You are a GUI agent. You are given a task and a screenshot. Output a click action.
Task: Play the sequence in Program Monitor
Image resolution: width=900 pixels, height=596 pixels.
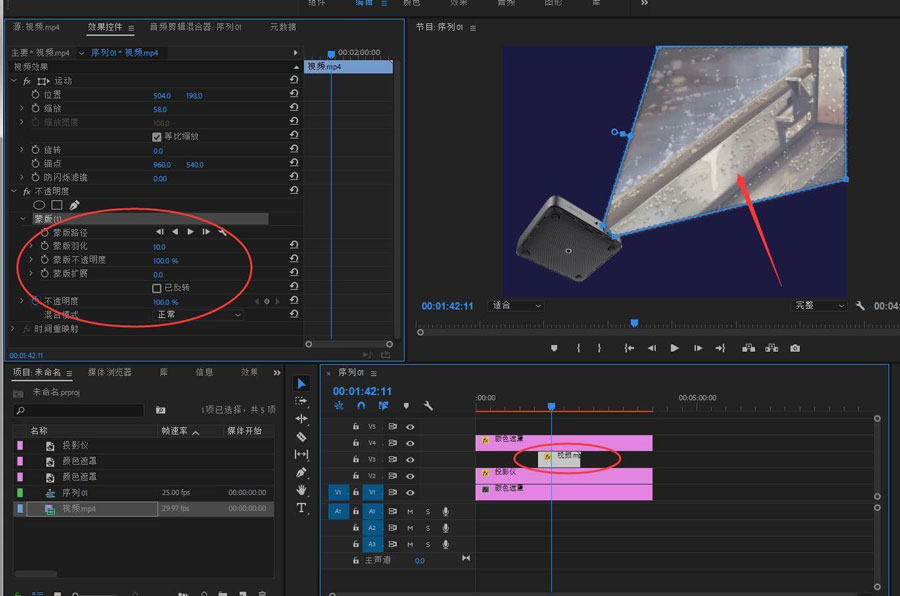coord(674,348)
